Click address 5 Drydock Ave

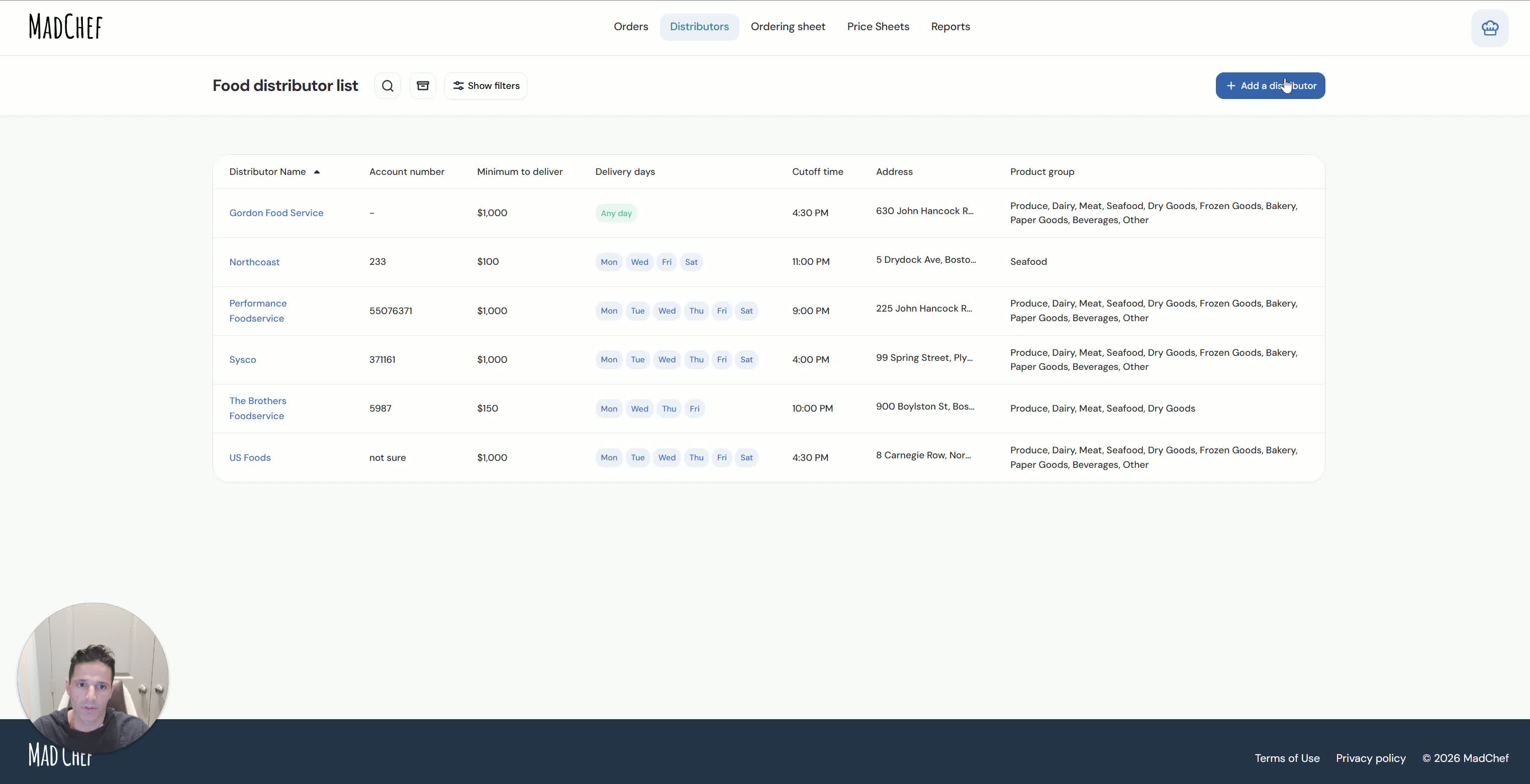click(925, 260)
